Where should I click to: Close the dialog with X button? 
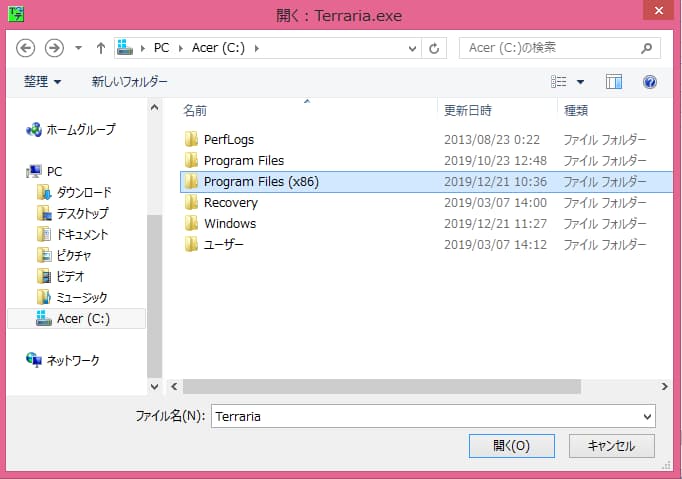coord(659,10)
